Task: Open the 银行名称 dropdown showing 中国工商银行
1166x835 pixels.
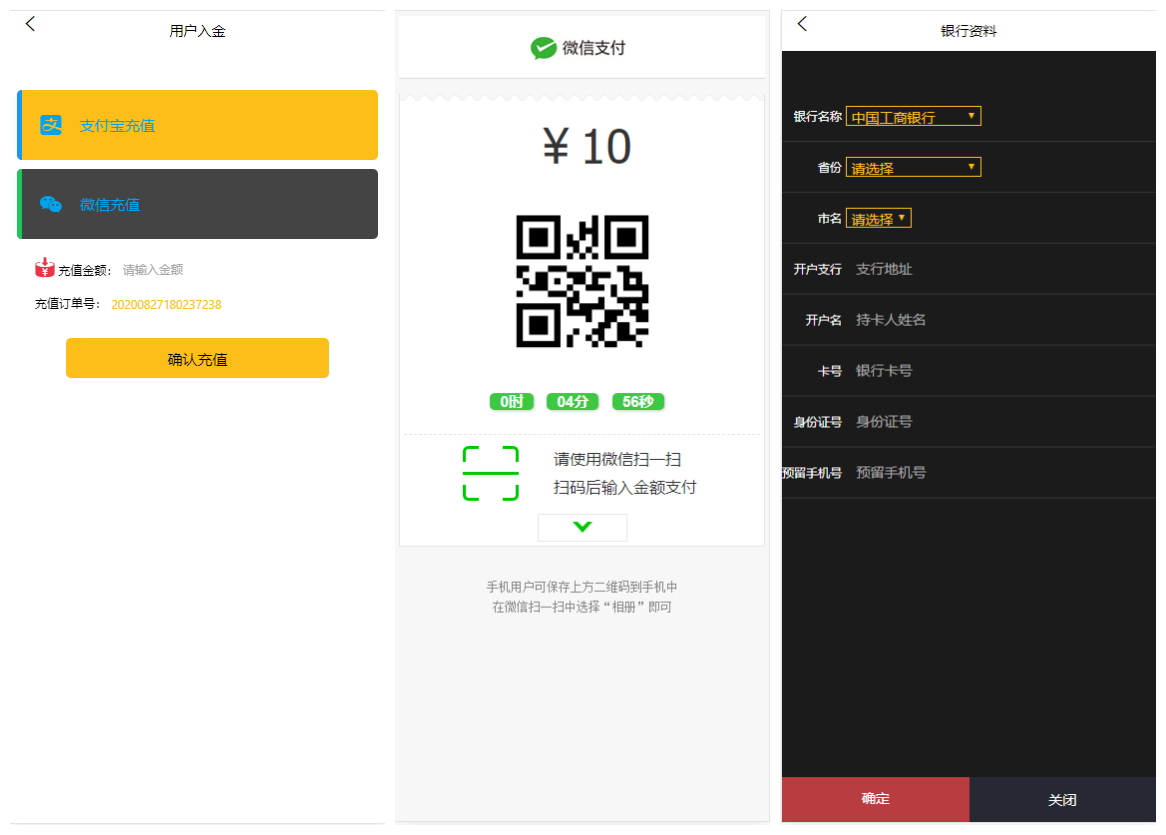Action: pos(912,115)
